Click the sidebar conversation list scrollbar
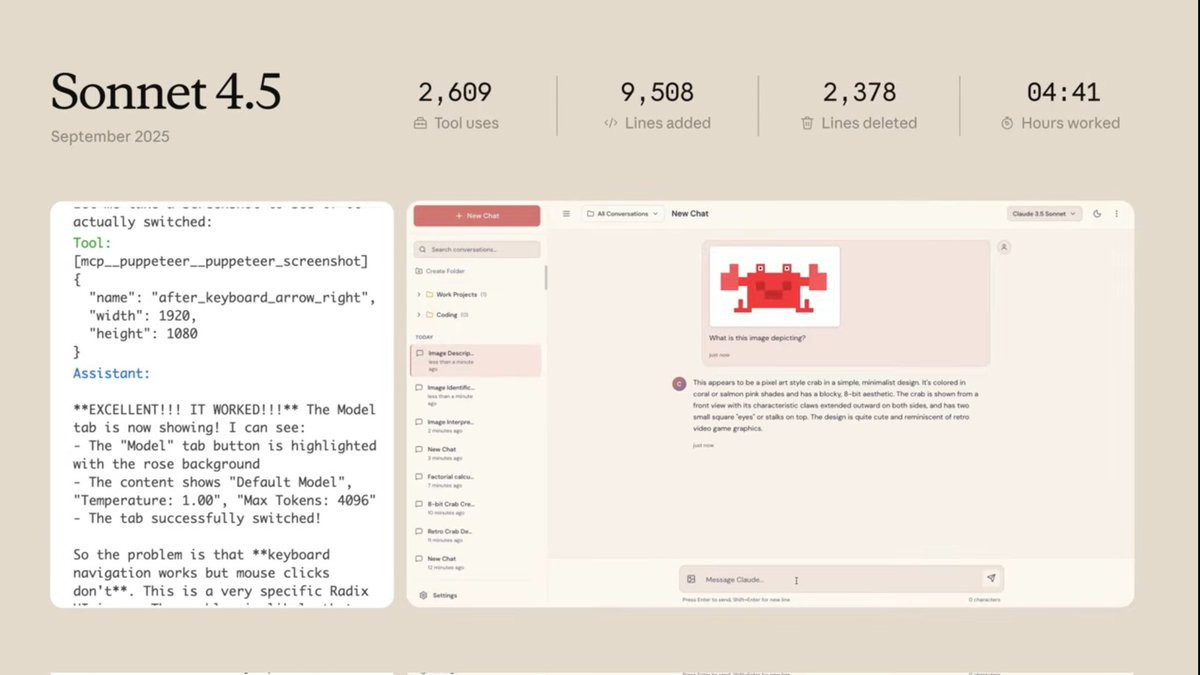1200x675 pixels. click(546, 277)
